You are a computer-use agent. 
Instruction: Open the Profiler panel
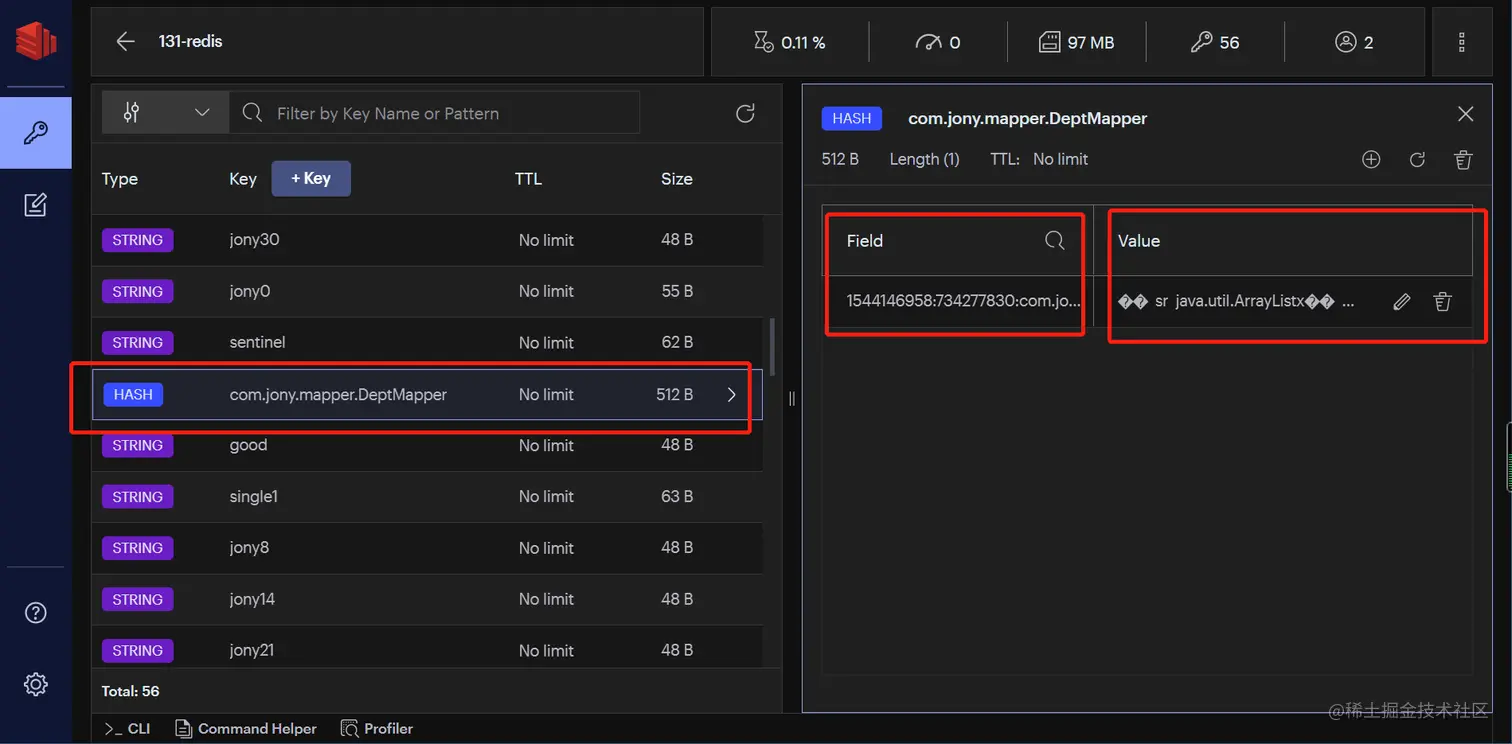coord(377,729)
